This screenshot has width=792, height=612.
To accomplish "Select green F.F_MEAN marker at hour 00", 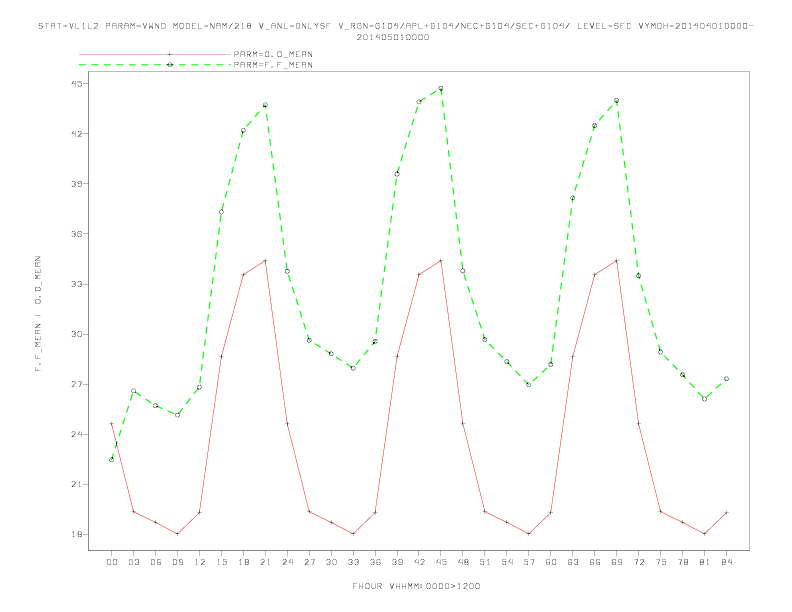I will [x=112, y=460].
